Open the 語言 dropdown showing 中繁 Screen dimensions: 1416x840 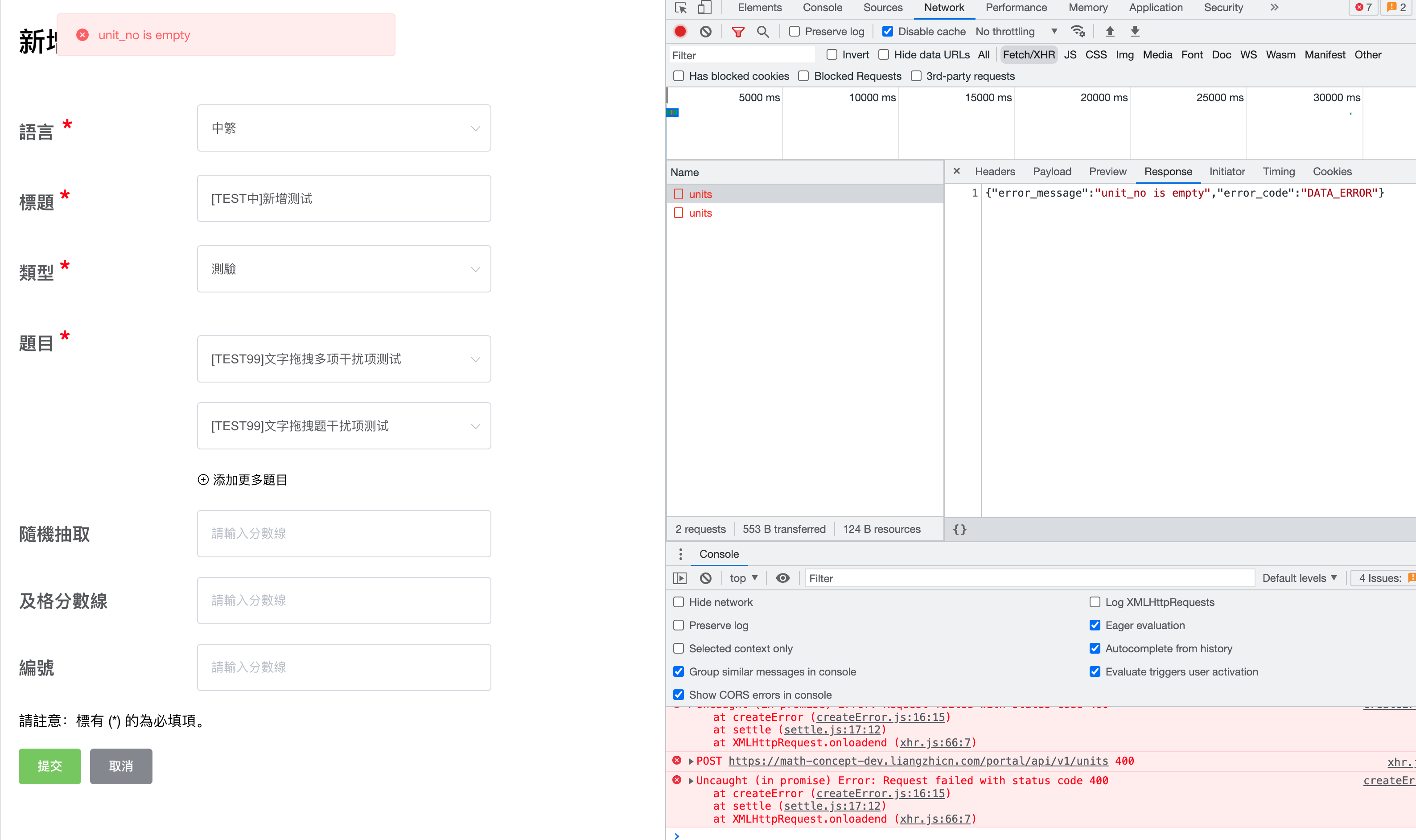[x=344, y=128]
